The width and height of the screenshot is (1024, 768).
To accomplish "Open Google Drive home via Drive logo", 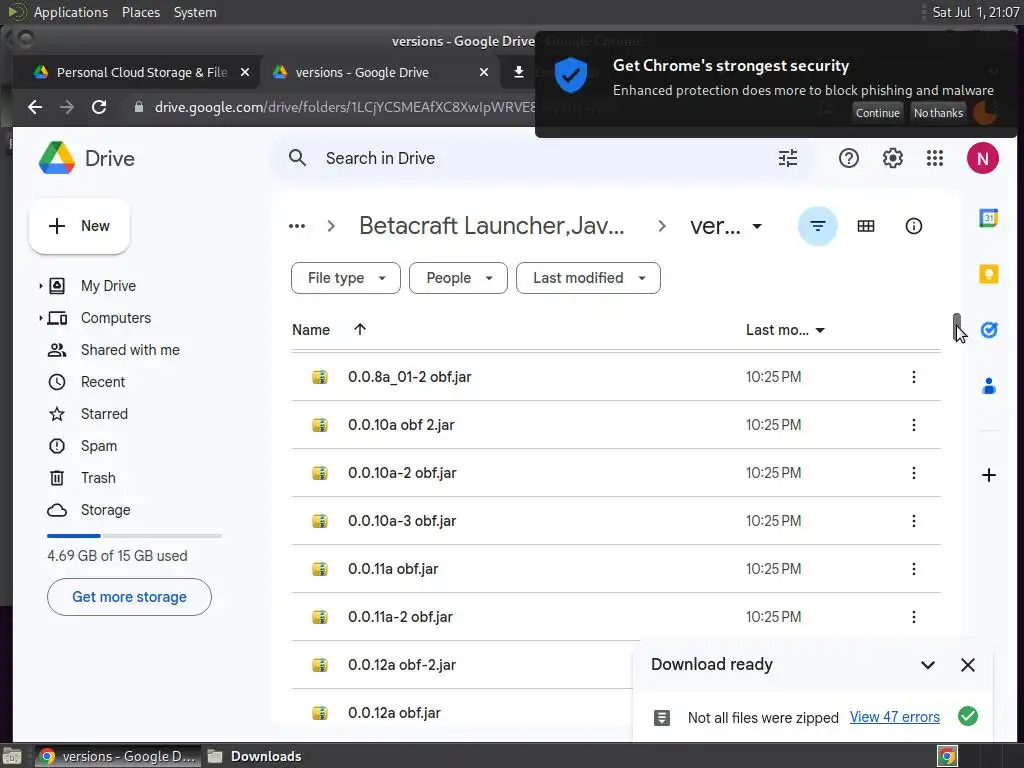I will coord(86,158).
